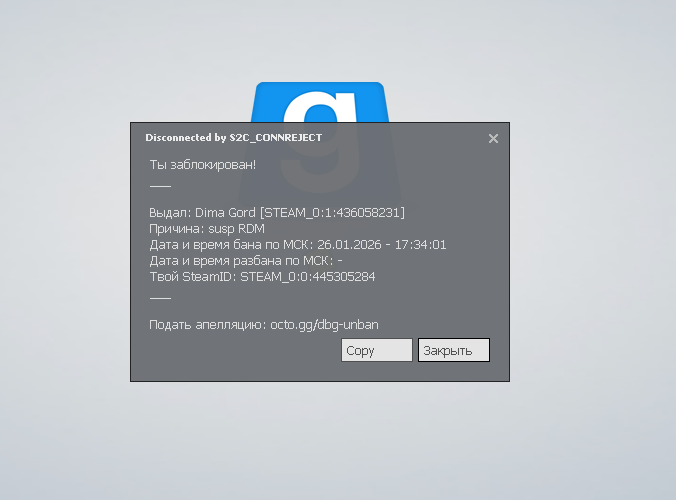This screenshot has height=500, width=676.
Task: Click your SteamID STEAM_0:0:445305284
Action: [308, 277]
